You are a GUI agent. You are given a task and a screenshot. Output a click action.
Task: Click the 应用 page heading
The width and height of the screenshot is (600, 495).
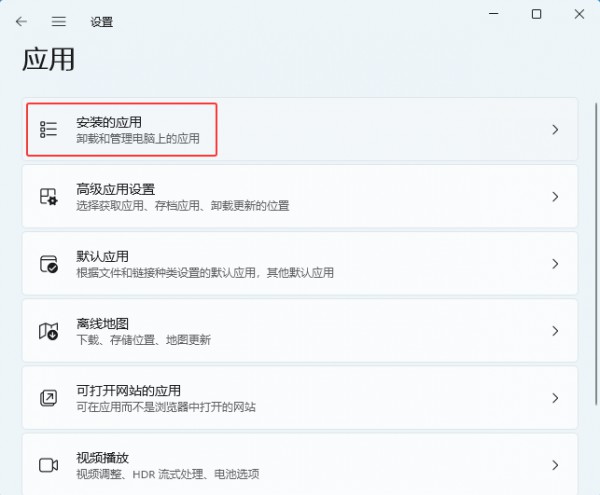[48, 59]
